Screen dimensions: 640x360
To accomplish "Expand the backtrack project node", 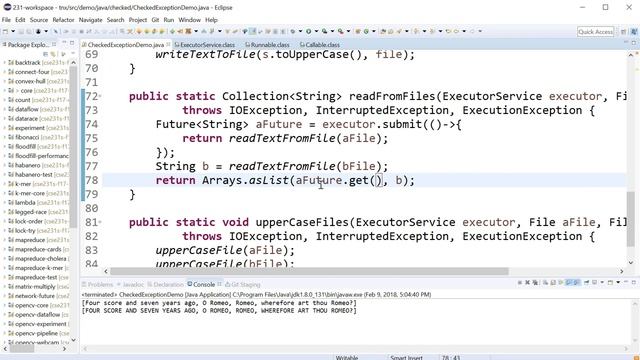I will point(4,62).
